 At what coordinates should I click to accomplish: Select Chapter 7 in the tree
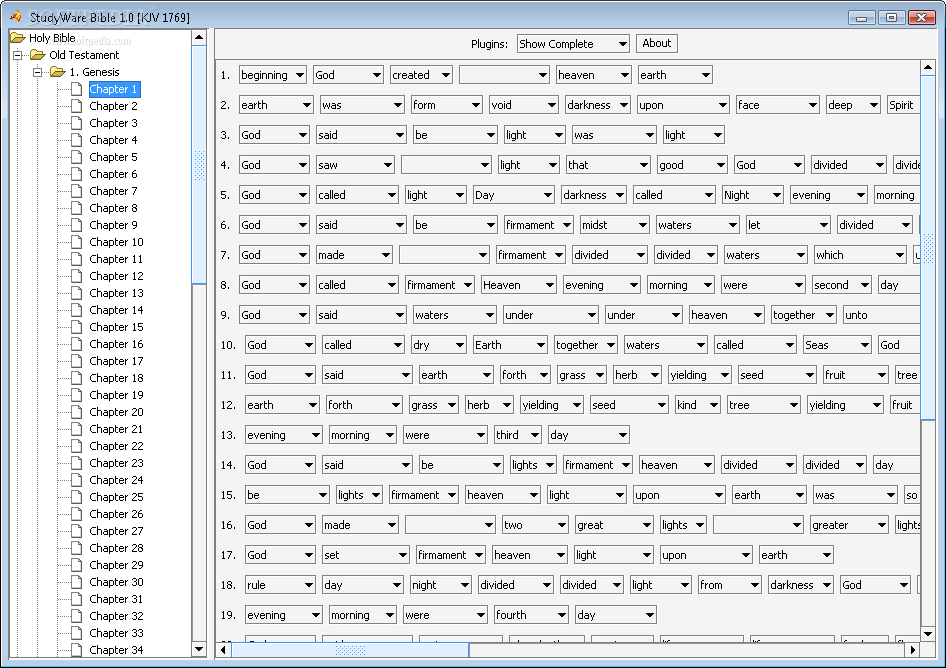click(x=113, y=191)
